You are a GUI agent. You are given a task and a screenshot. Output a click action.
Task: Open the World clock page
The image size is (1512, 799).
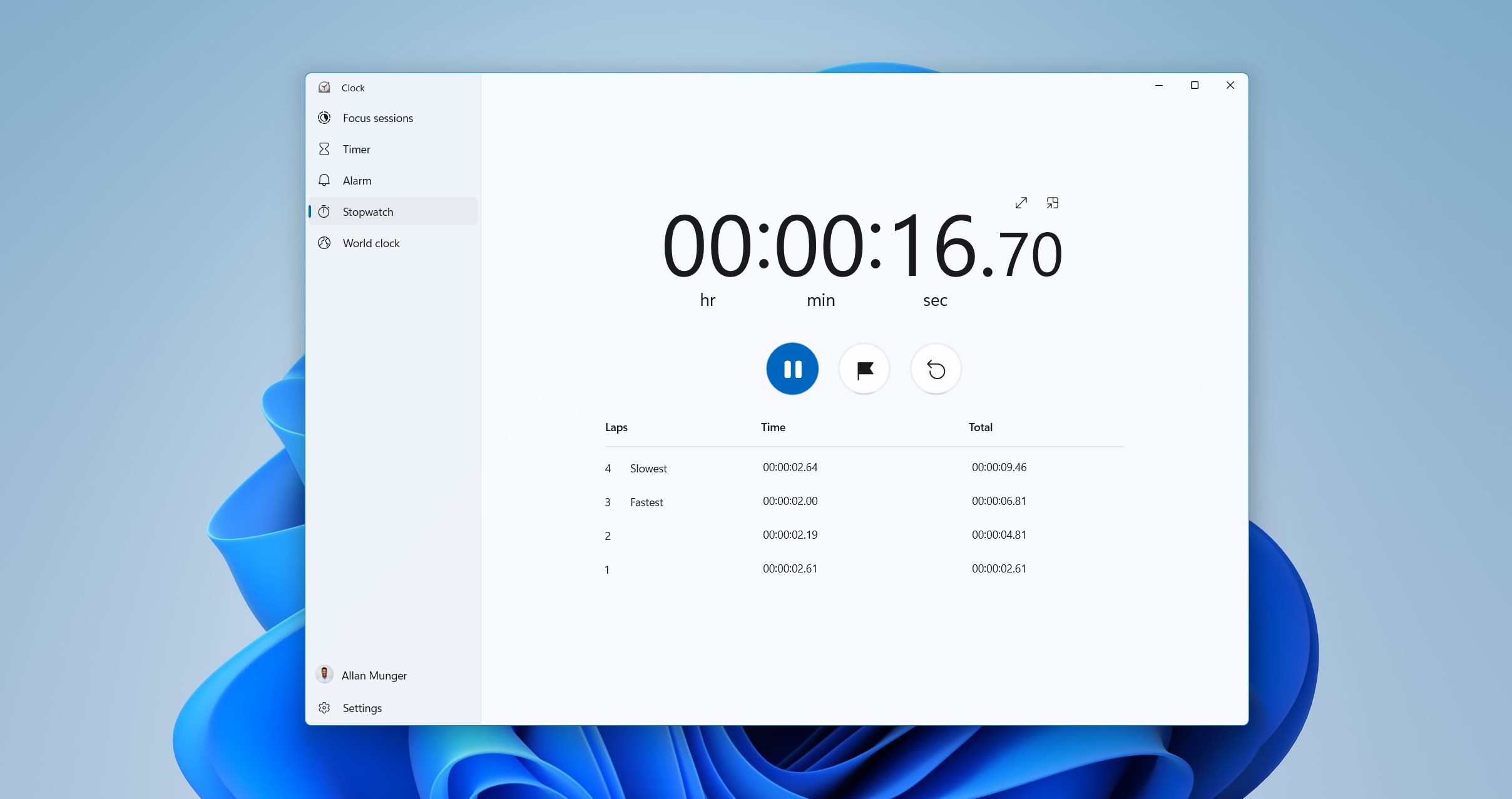[371, 243]
